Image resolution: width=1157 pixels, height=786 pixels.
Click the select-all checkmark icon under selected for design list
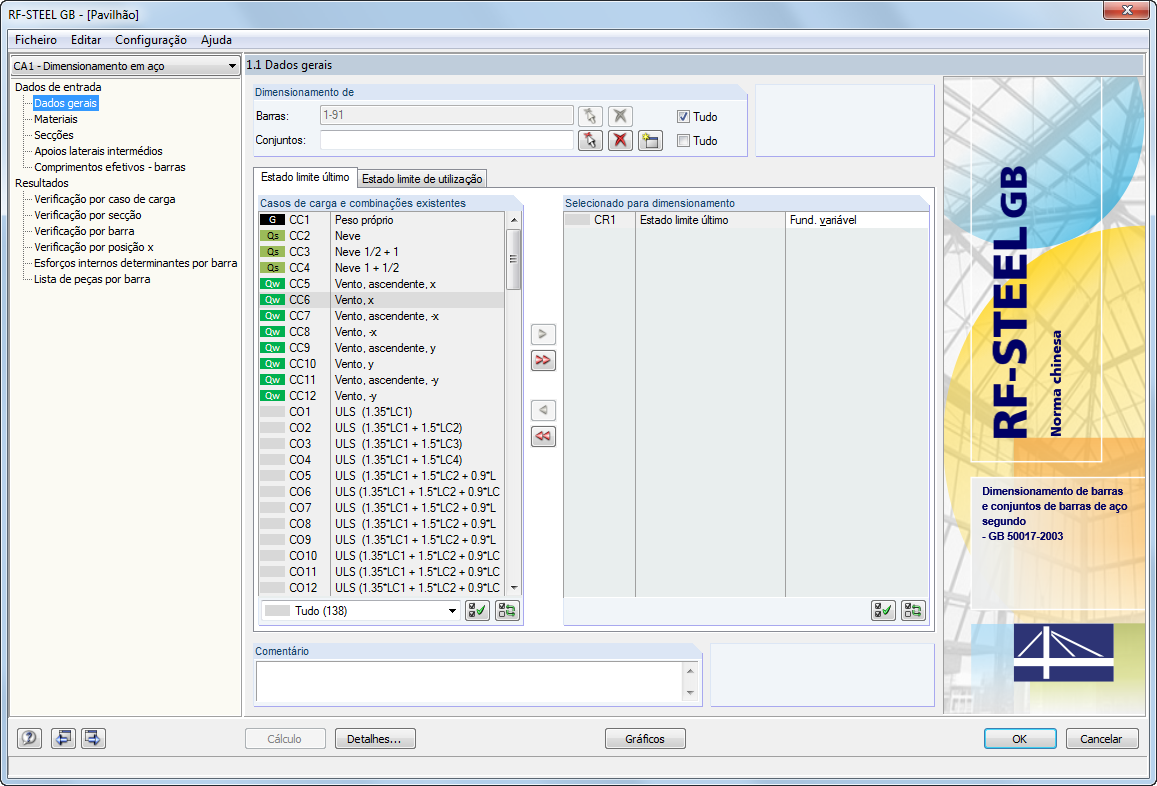(x=883, y=610)
